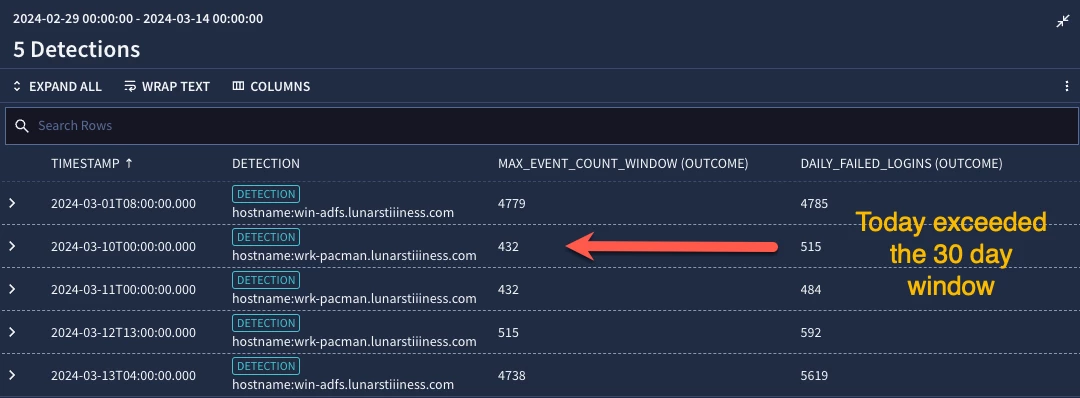1080x398 pixels.
Task: Click the Expand All button
Action: pyautogui.click(x=57, y=87)
